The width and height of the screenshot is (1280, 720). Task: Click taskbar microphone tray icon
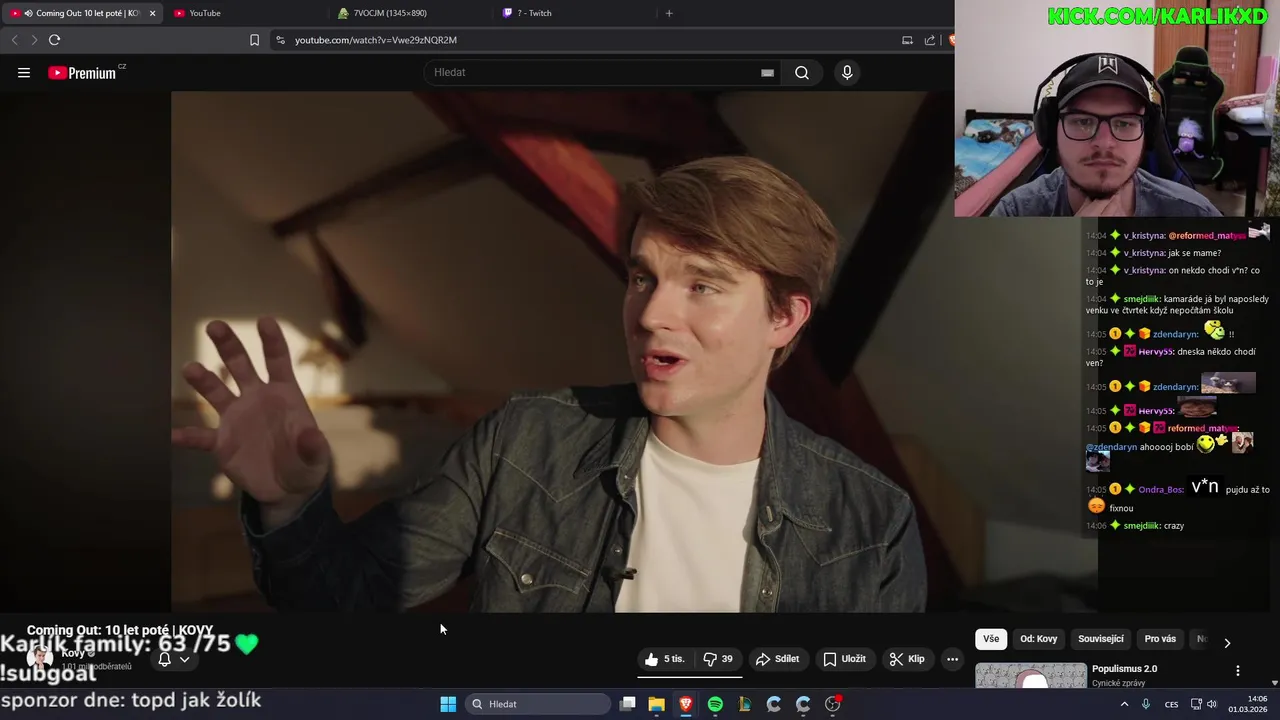tap(1146, 704)
